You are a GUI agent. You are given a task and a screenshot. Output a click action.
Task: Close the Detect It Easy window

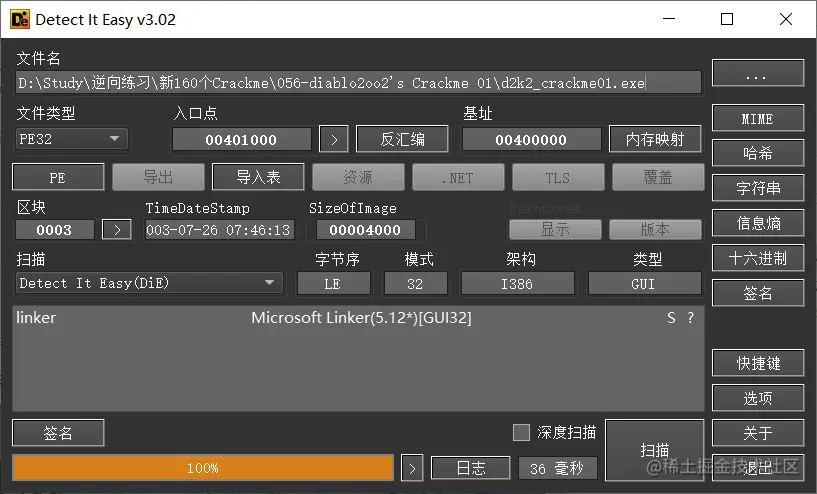click(x=786, y=19)
